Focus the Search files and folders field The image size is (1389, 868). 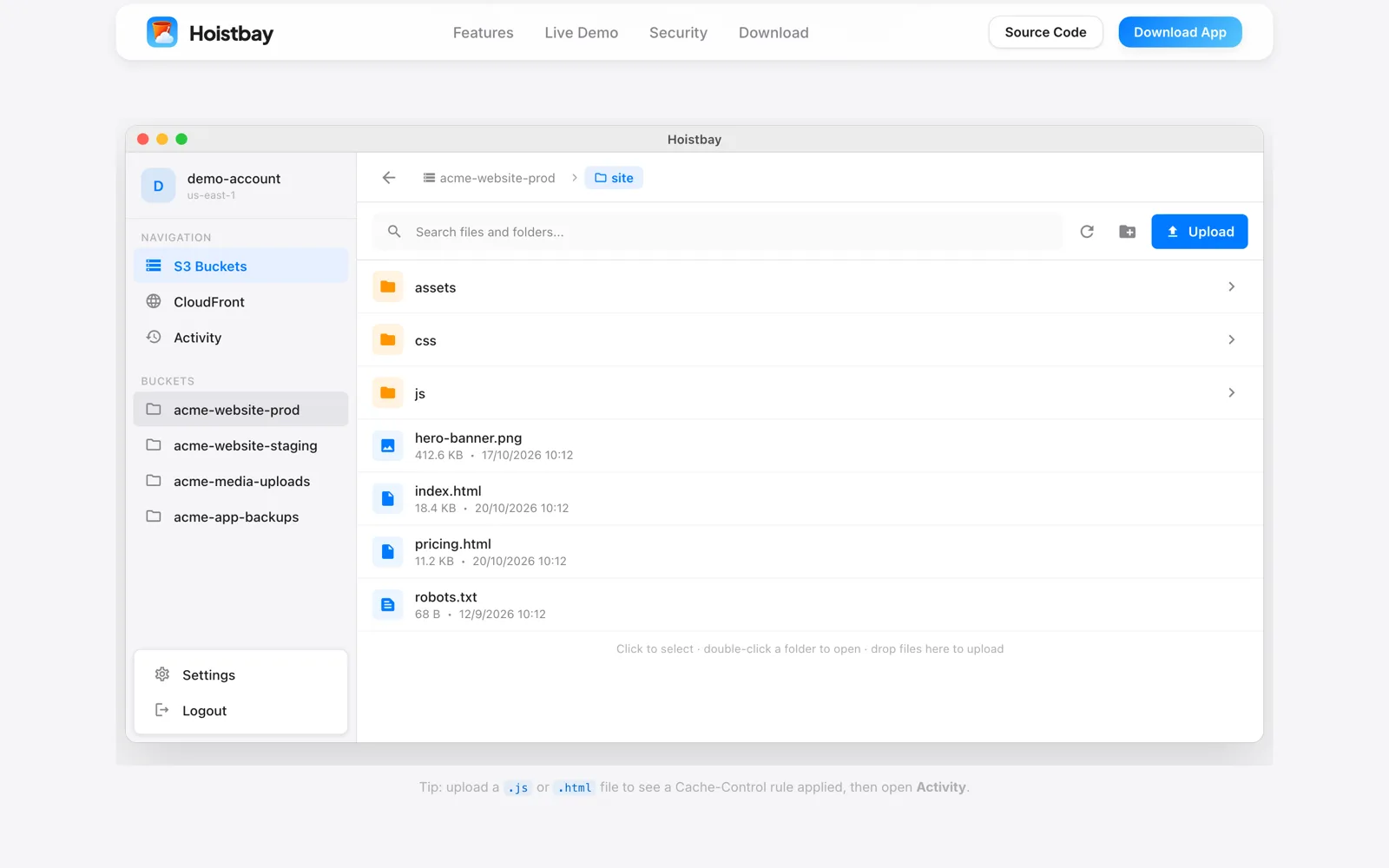coord(717,232)
